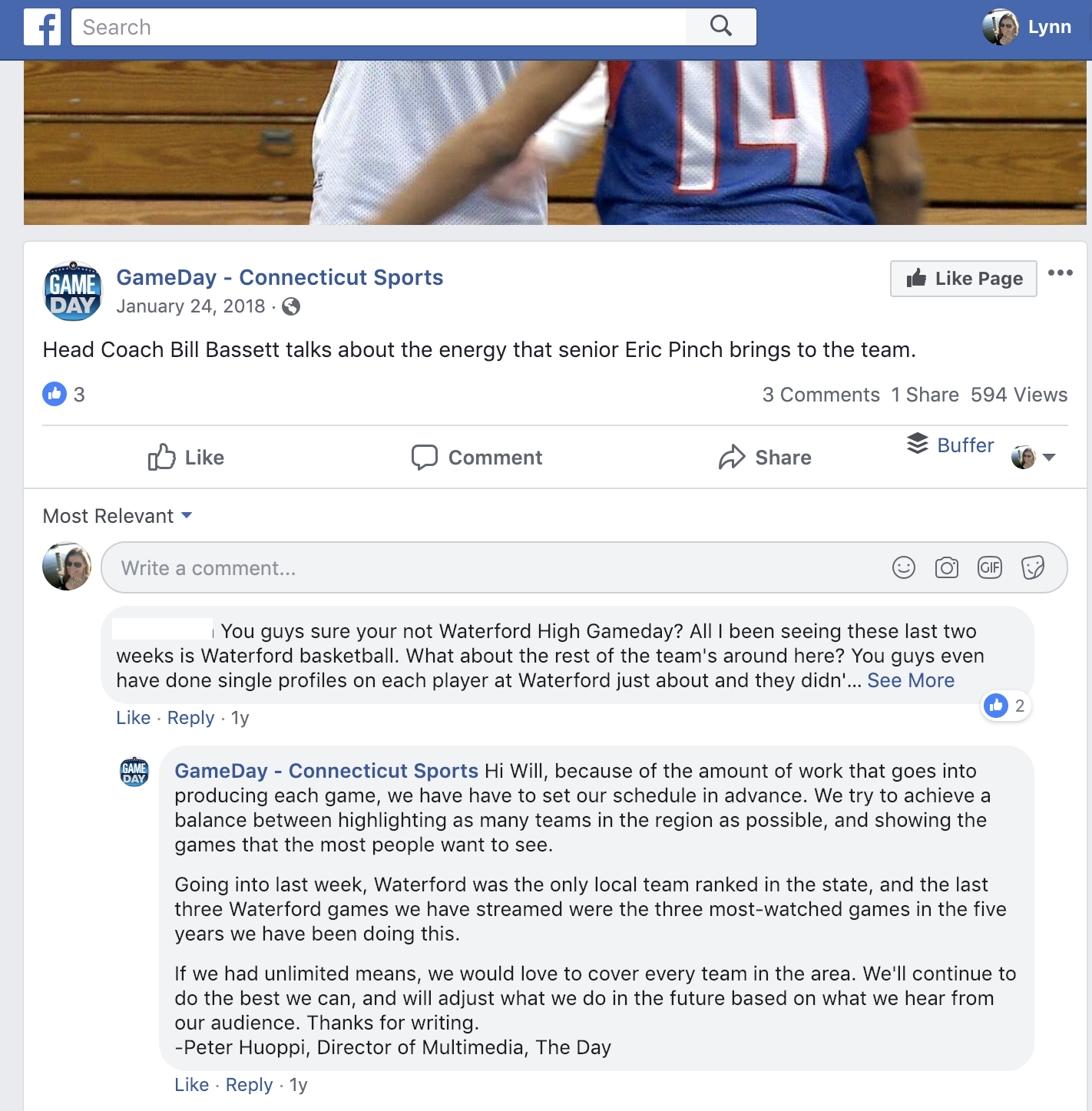Open the sticker picker in the comment box
The image size is (1092, 1111).
pyautogui.click(x=1033, y=567)
